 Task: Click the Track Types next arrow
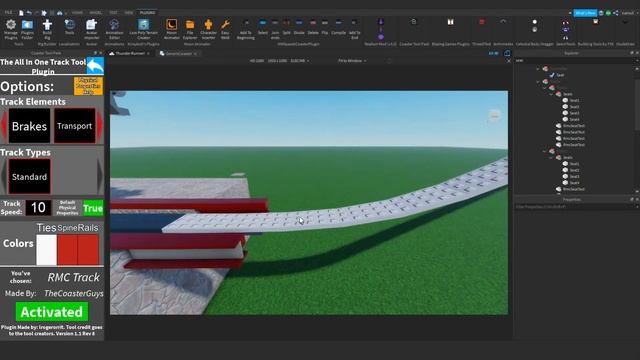point(100,176)
